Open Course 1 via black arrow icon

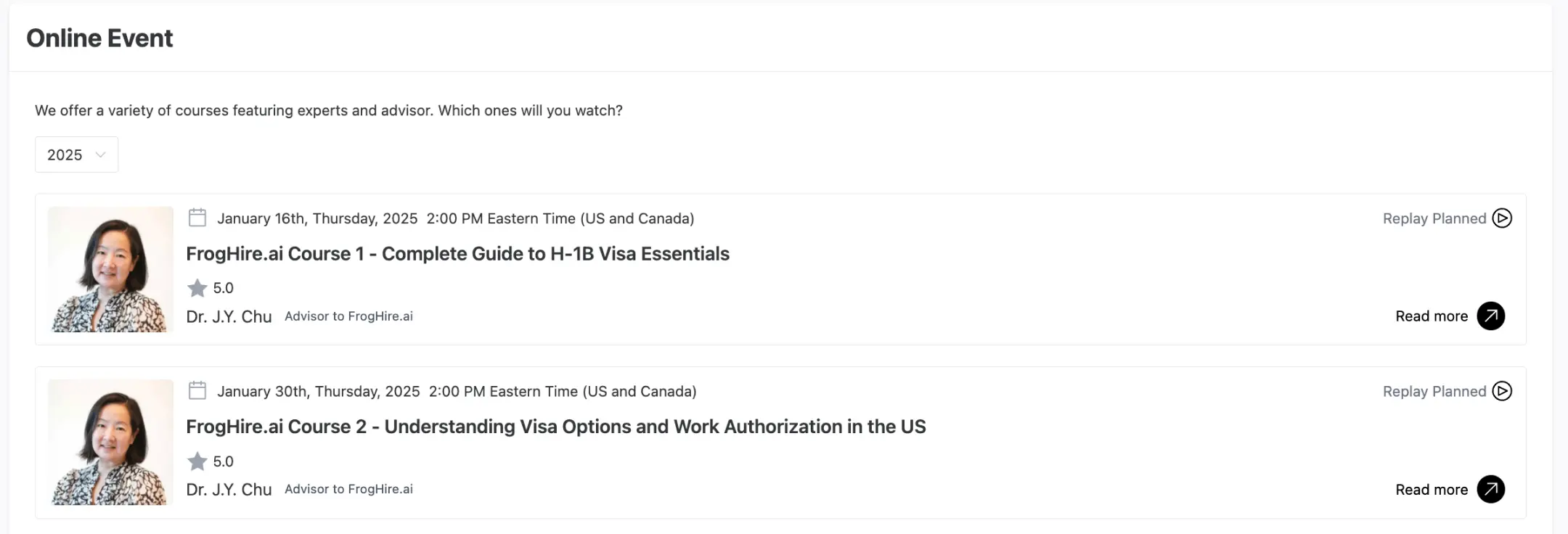click(1491, 316)
